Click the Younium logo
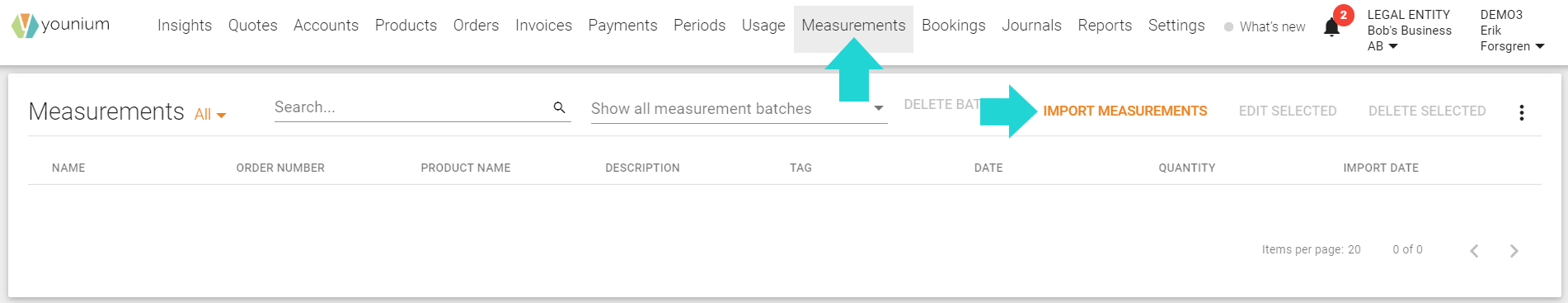The height and width of the screenshot is (303, 1568). 61,26
